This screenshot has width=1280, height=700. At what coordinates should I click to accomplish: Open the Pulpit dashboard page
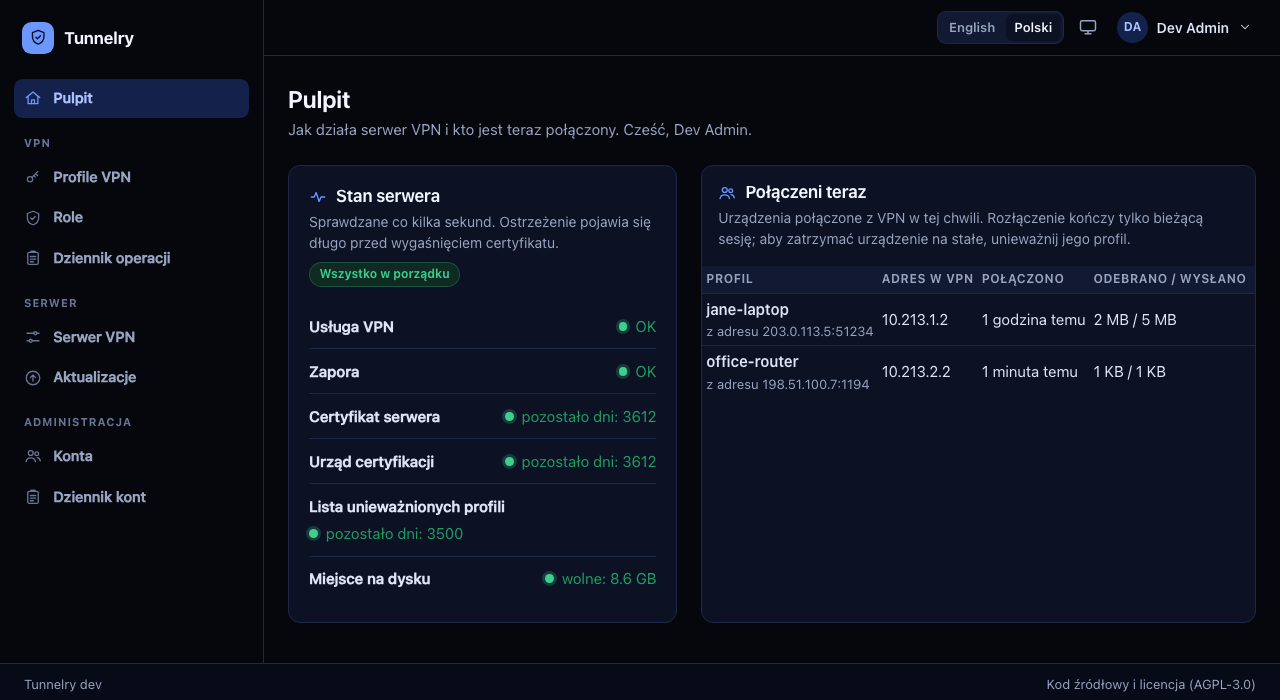click(x=131, y=98)
